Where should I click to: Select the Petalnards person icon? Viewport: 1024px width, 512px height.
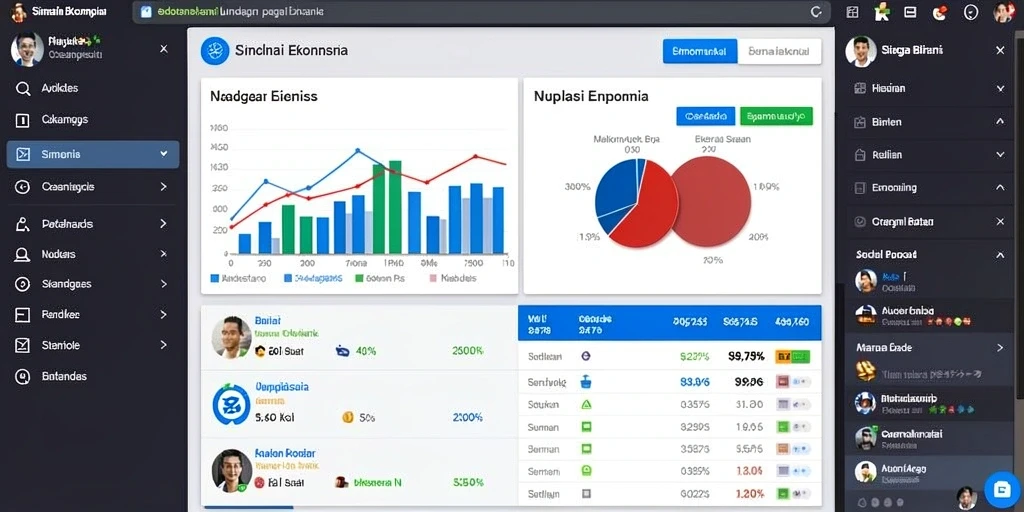[23, 224]
